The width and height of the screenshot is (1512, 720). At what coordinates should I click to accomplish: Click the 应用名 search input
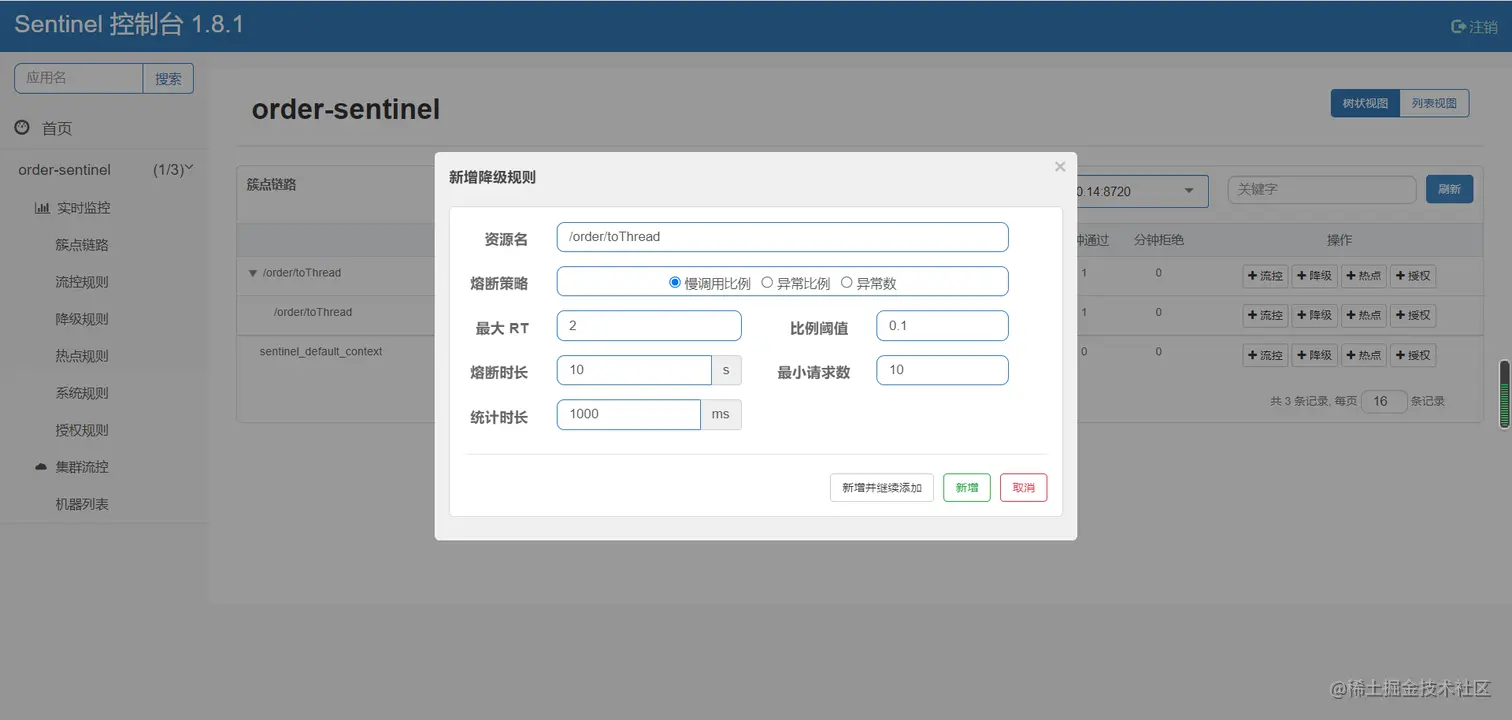pyautogui.click(x=79, y=79)
